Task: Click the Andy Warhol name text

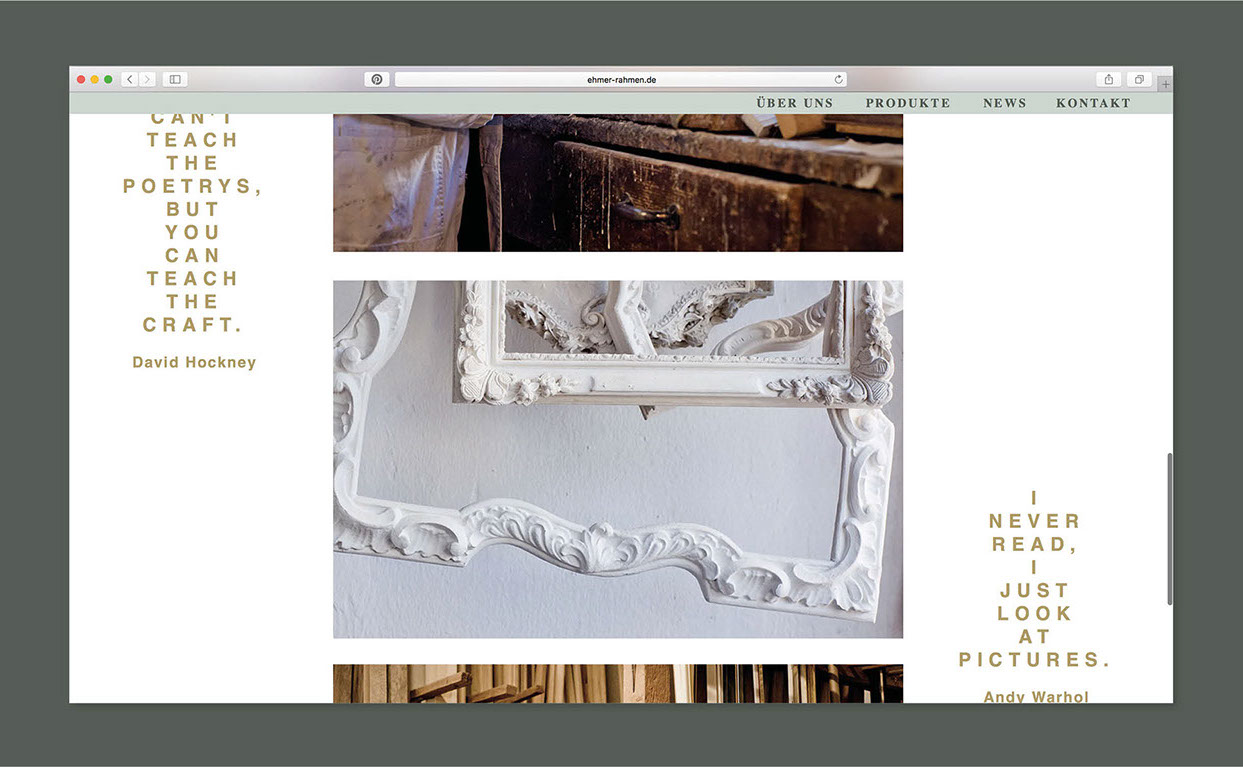Action: (x=1036, y=696)
